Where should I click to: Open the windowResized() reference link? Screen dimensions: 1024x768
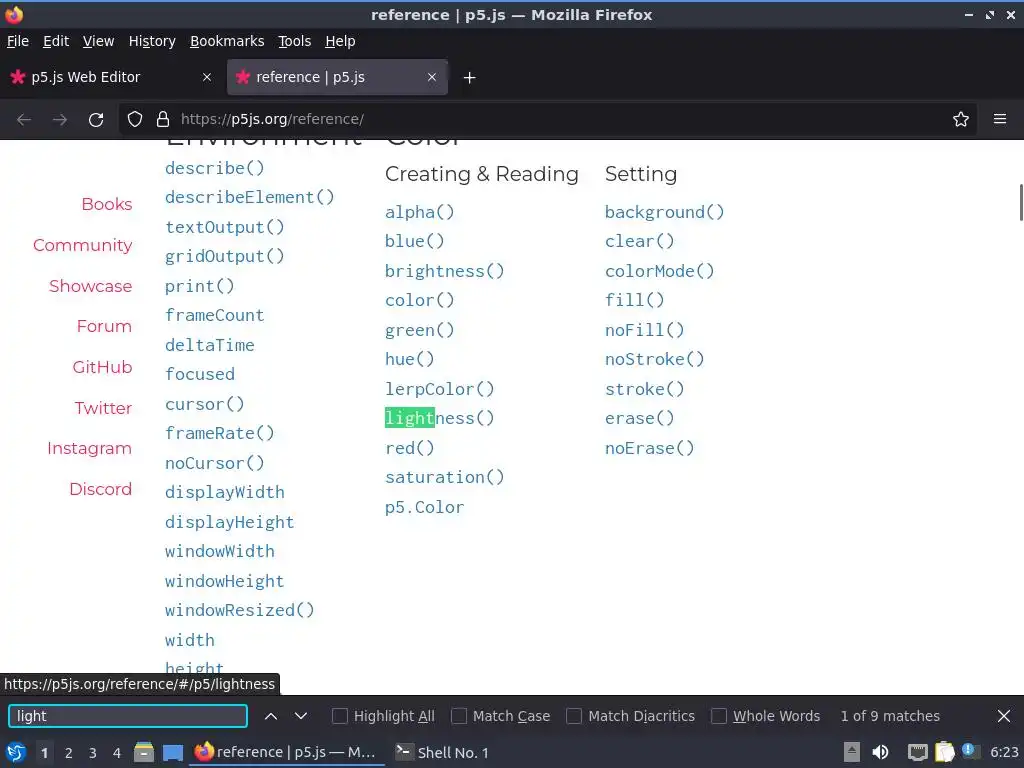(240, 610)
